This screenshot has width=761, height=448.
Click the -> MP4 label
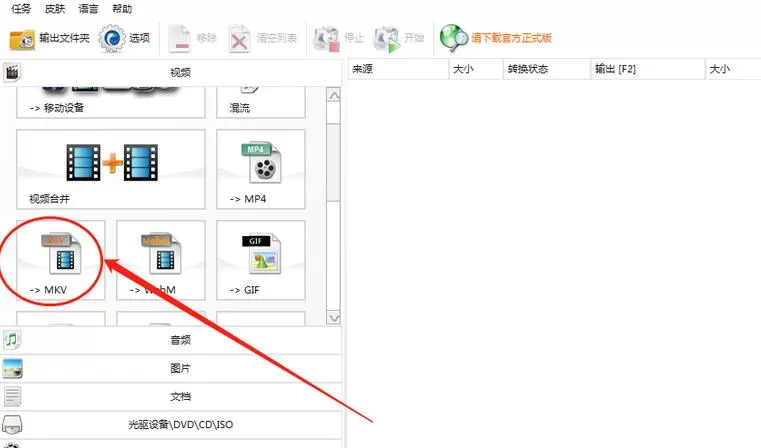point(248,199)
